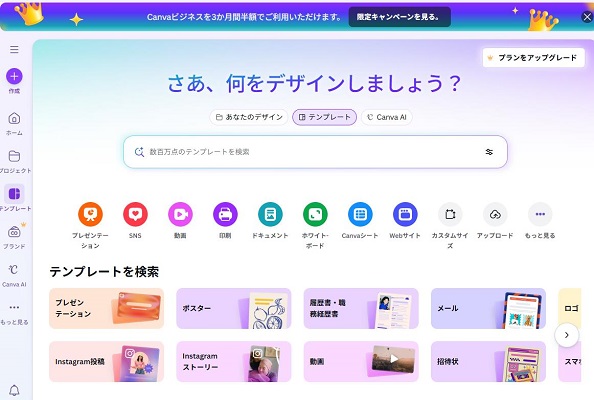Open the video template category card
This screenshot has height=400, width=594.
(x=361, y=361)
